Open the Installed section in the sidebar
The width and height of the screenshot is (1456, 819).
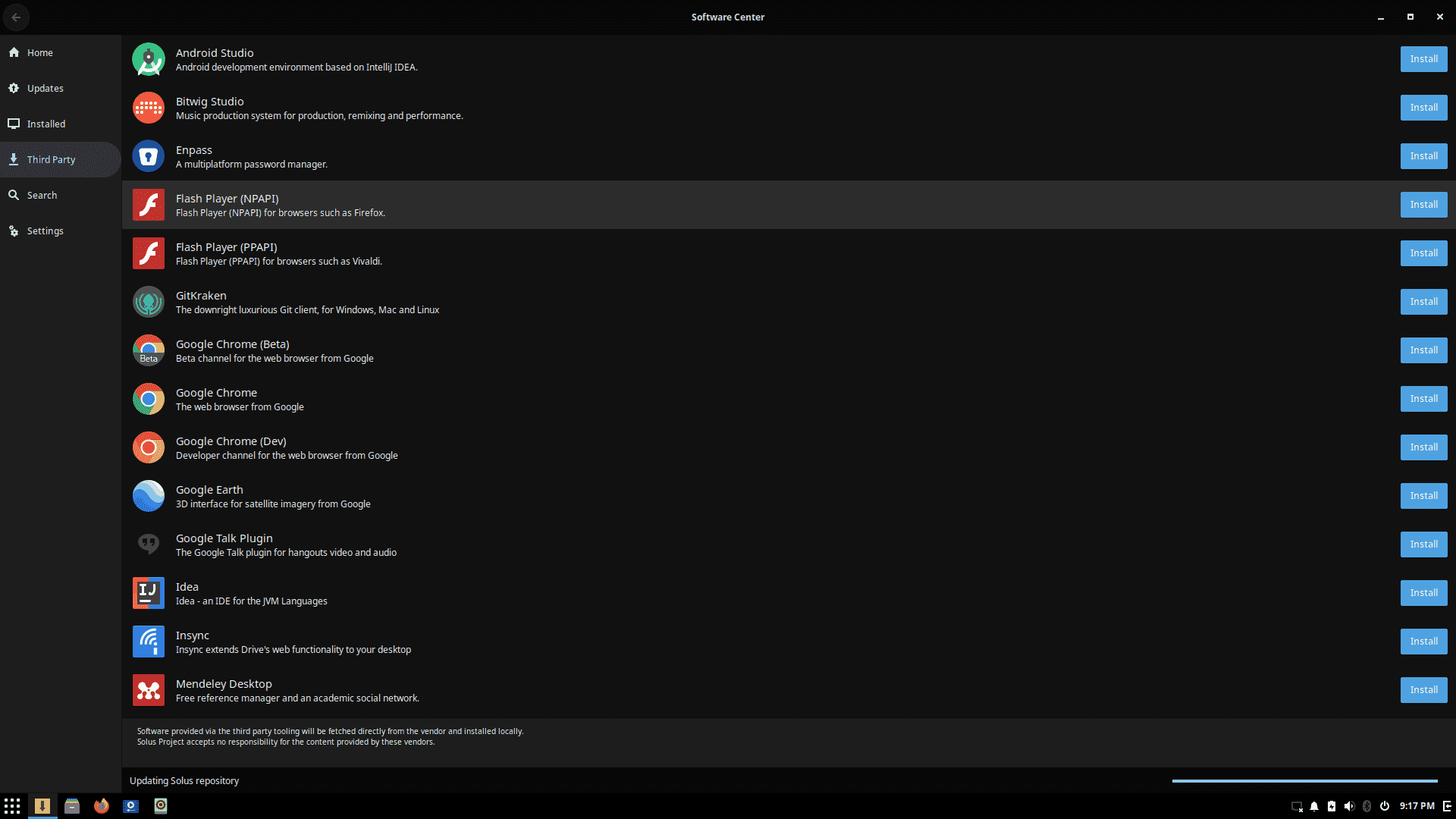click(x=45, y=124)
